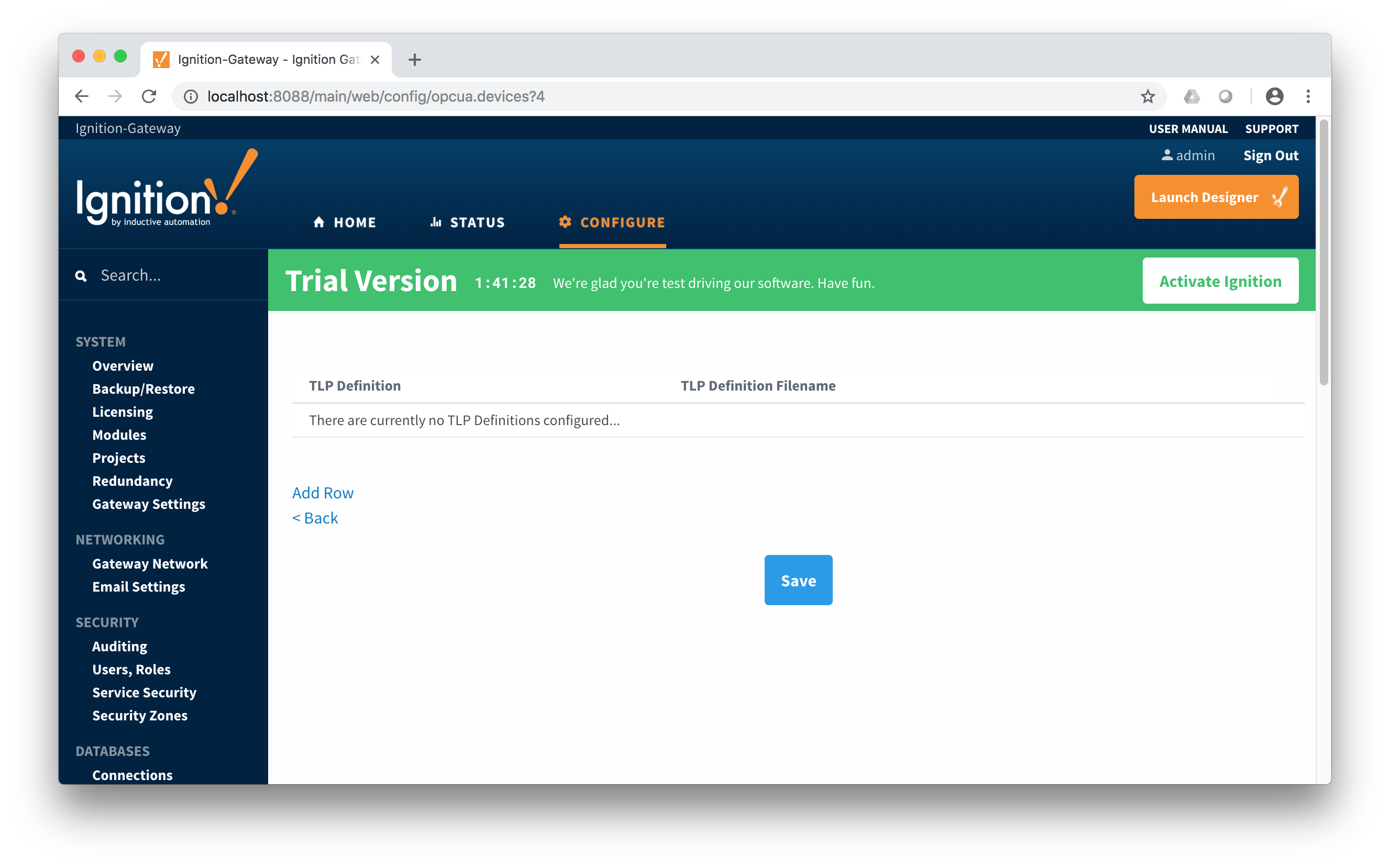Open the CONFIGURE tab
Viewport: 1390px width, 868px height.
click(612, 222)
